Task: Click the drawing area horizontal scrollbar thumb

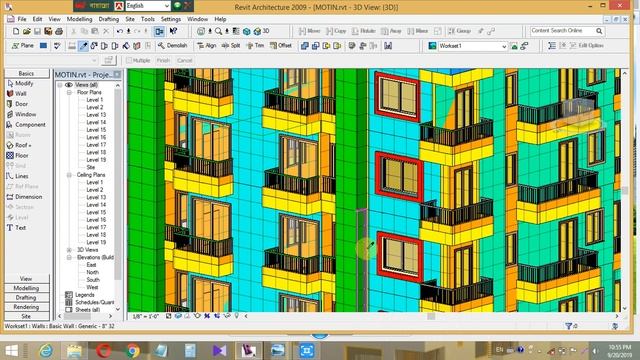Action: 431,316
